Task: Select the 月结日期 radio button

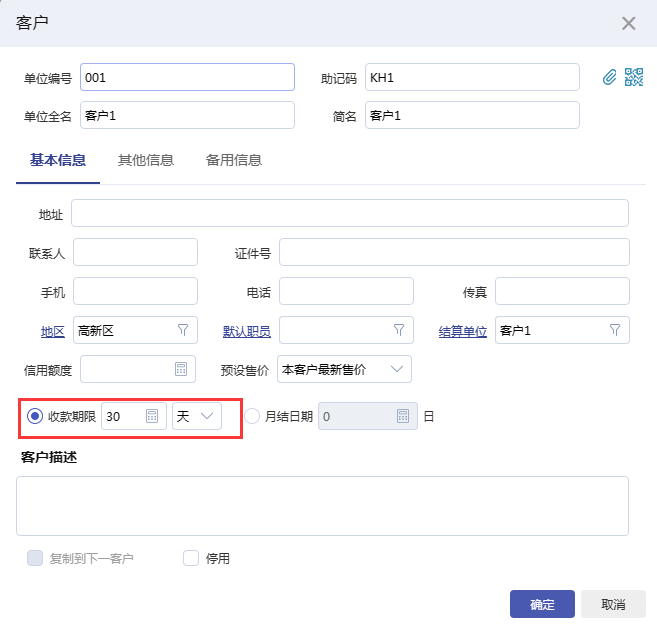Action: click(x=252, y=417)
